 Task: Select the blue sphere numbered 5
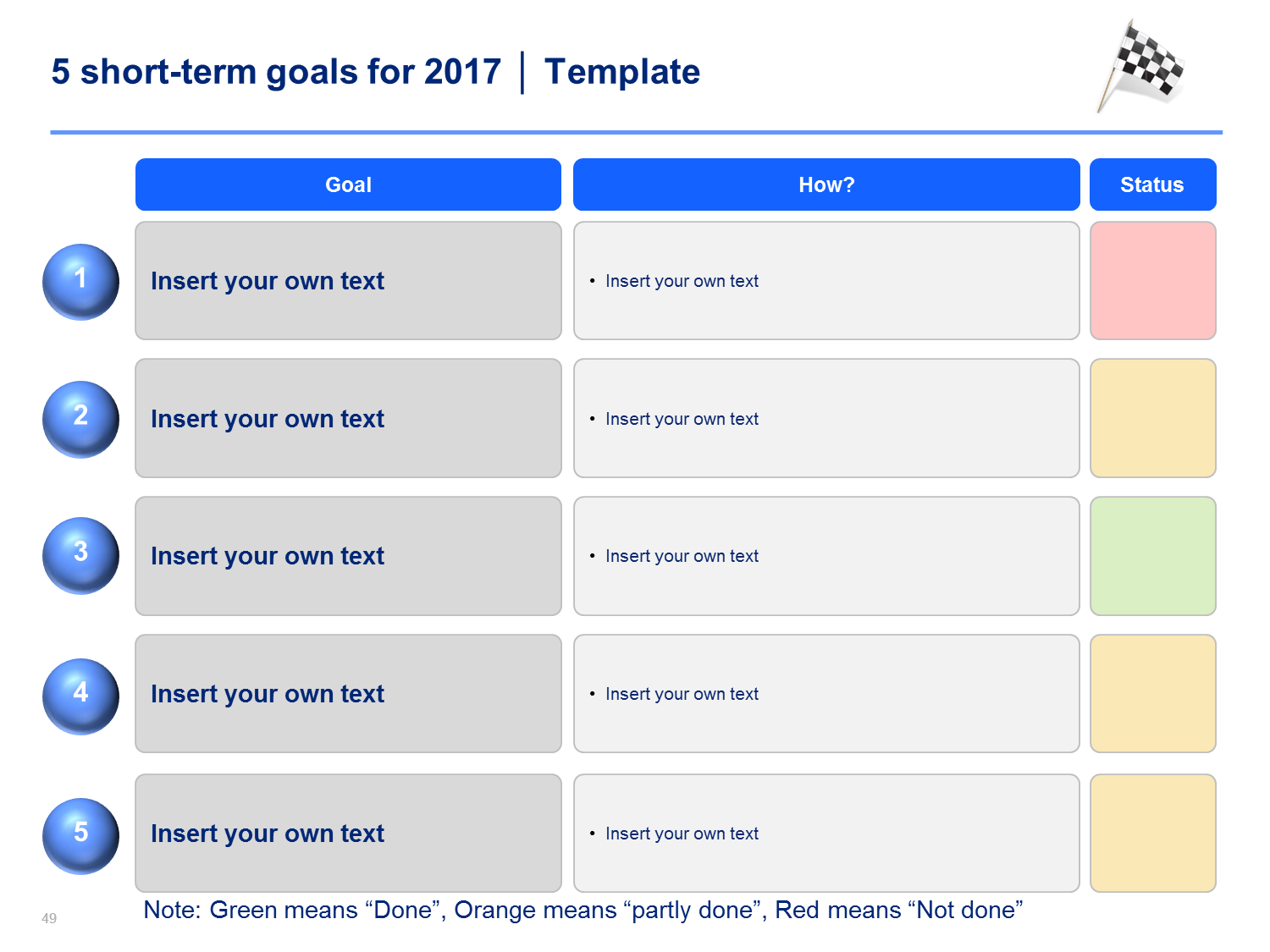coord(80,836)
